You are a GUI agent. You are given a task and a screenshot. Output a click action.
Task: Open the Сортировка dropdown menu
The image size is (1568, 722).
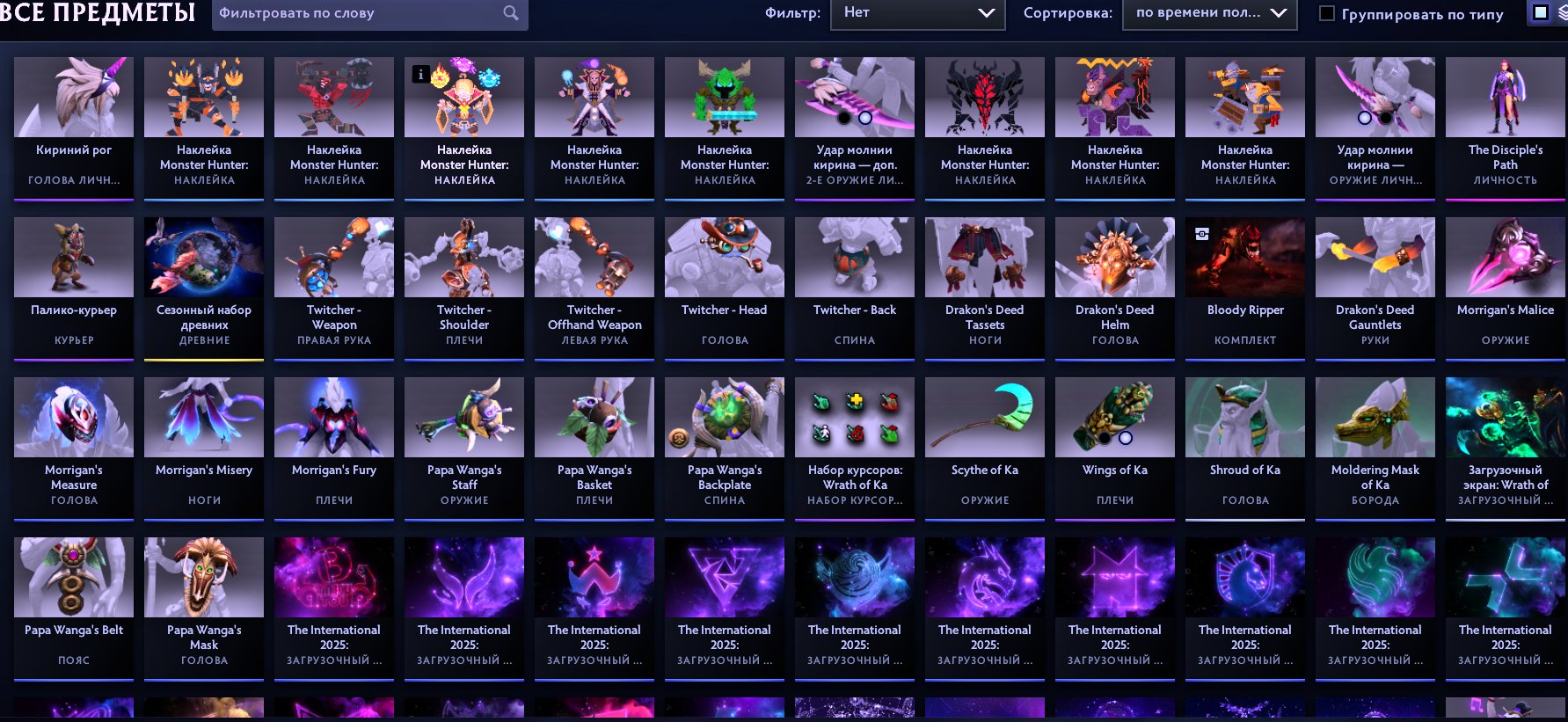[1209, 13]
